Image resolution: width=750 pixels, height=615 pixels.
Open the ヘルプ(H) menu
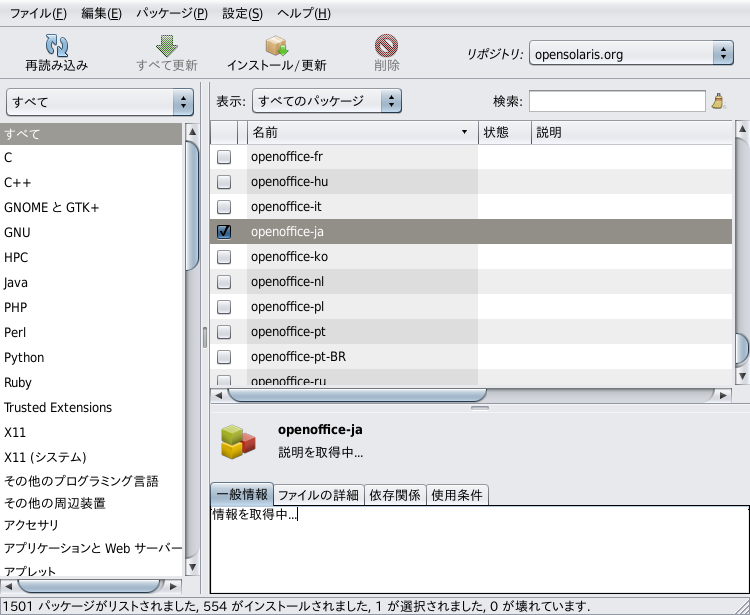(304, 13)
